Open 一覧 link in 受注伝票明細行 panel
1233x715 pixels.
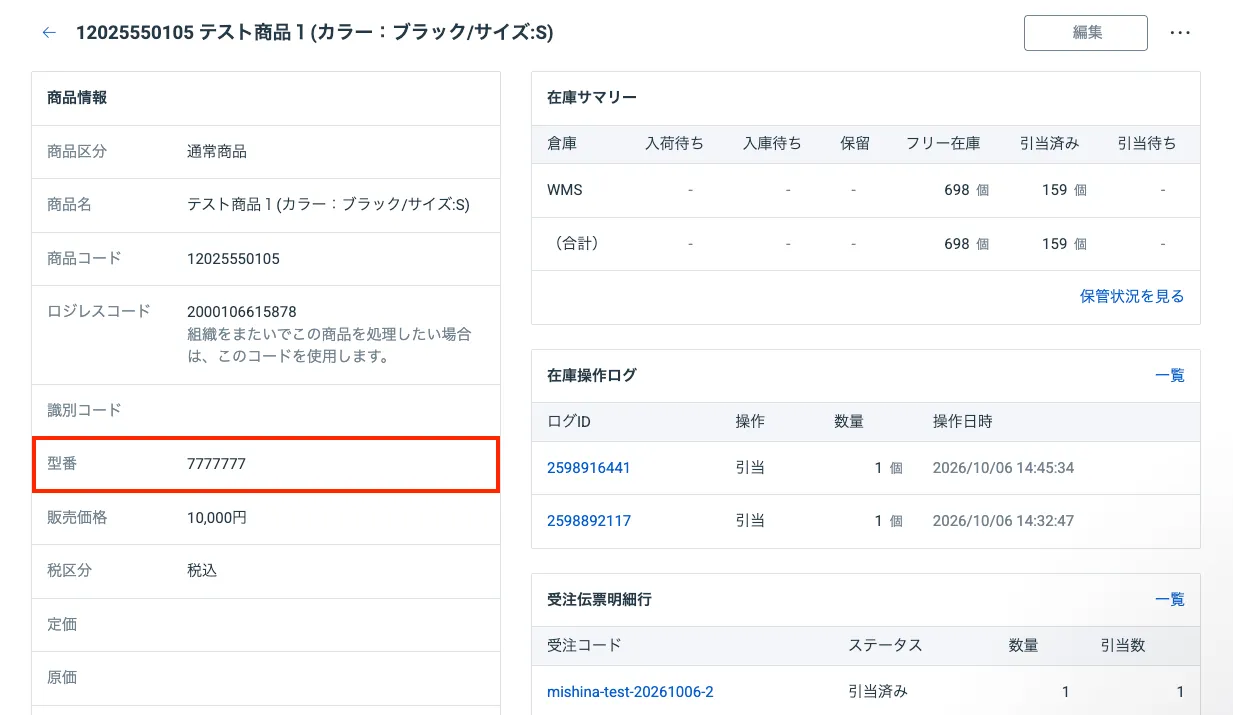coord(1170,599)
